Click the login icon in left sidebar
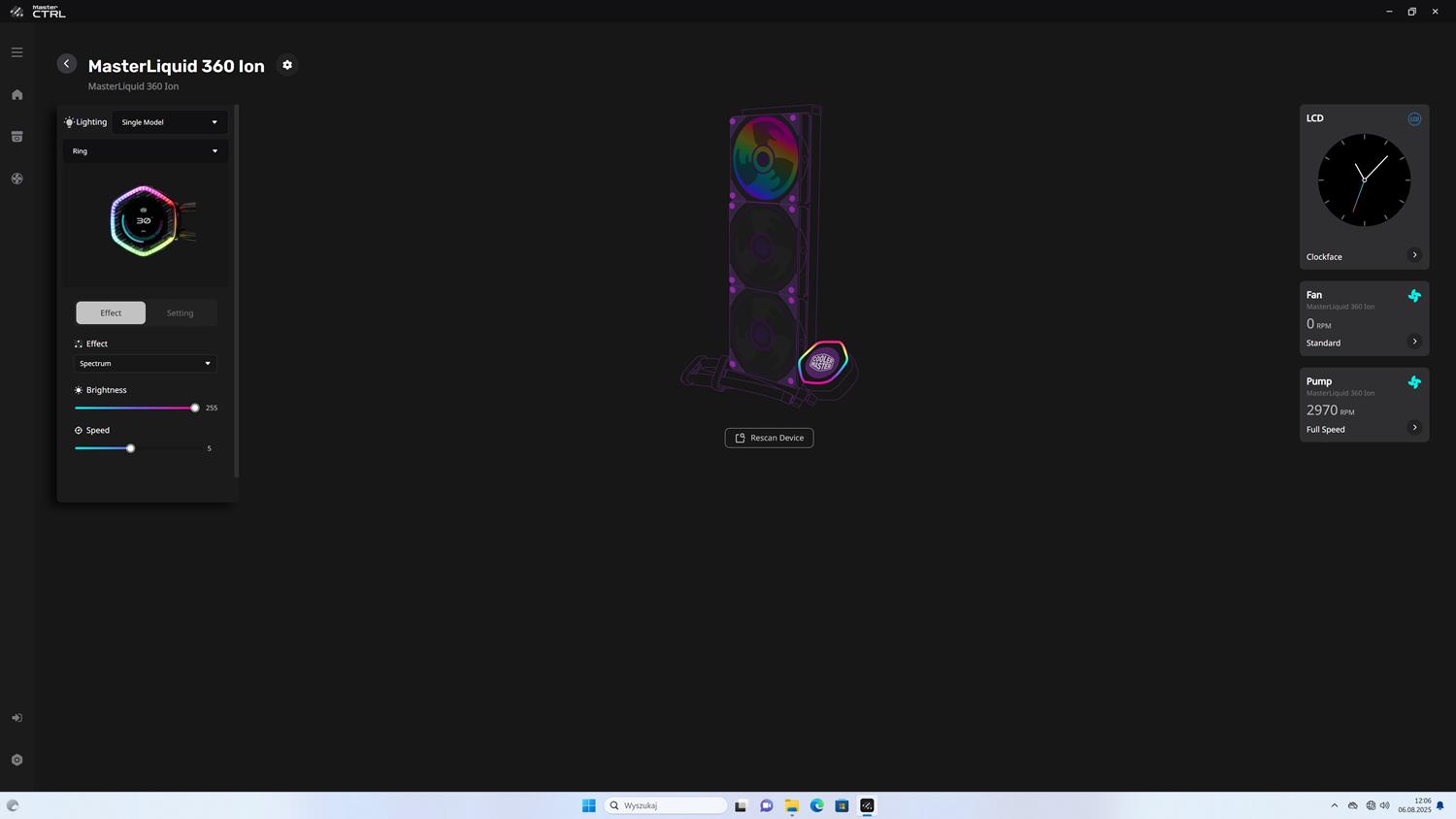Image resolution: width=1456 pixels, height=819 pixels. (17, 718)
